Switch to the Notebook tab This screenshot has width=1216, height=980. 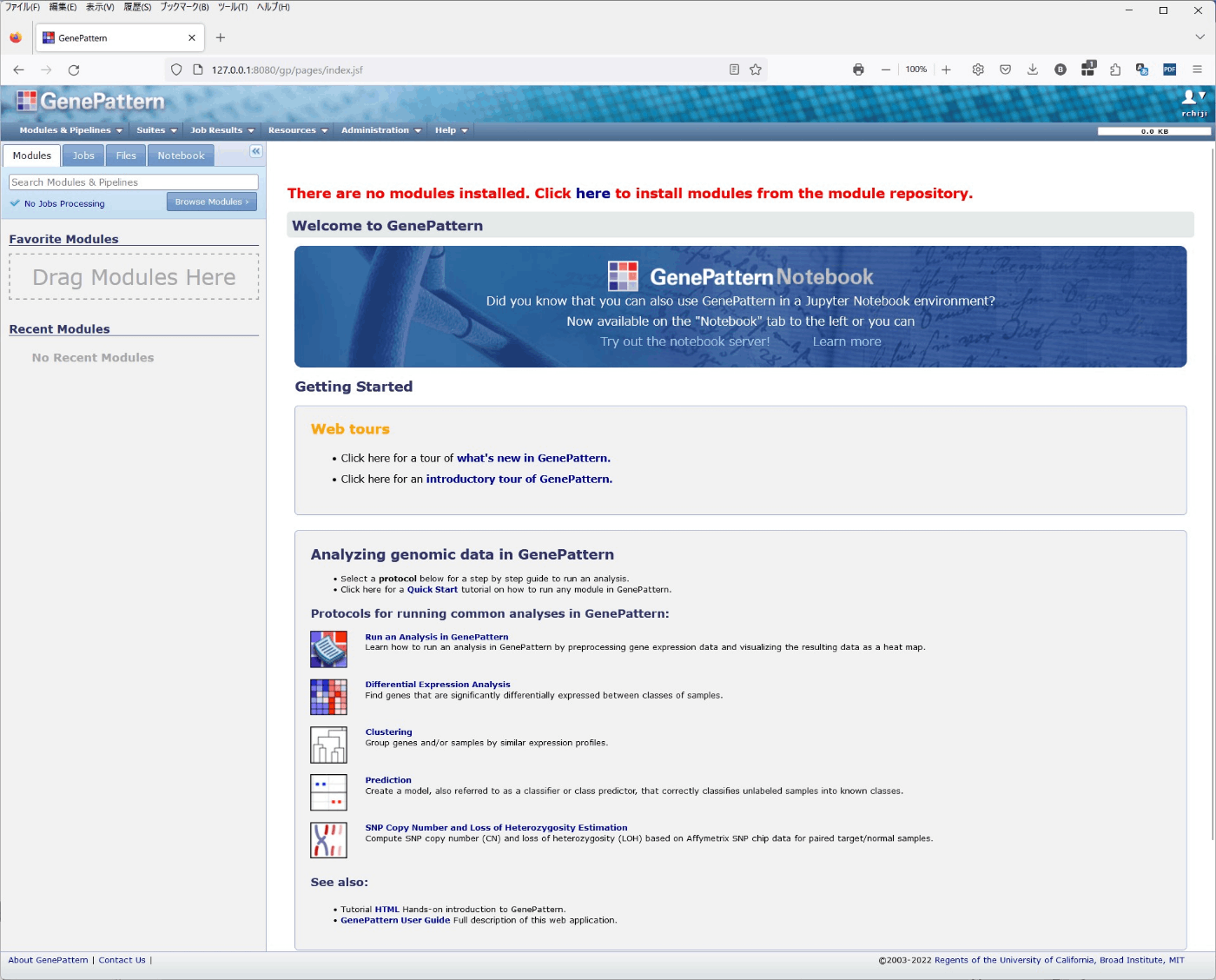[182, 156]
